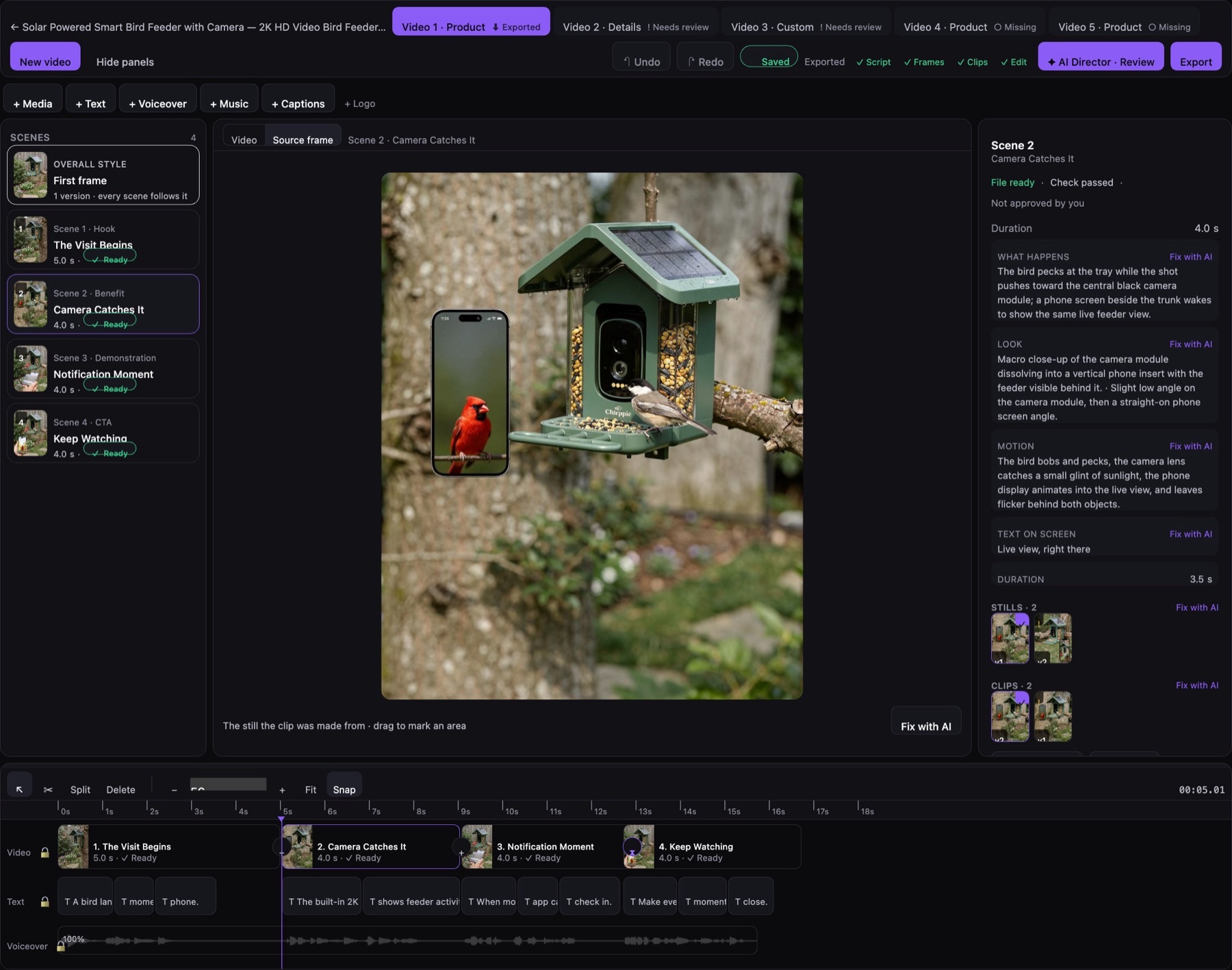The image size is (1232, 970).
Task: Toggle Hide panels
Action: point(125,62)
